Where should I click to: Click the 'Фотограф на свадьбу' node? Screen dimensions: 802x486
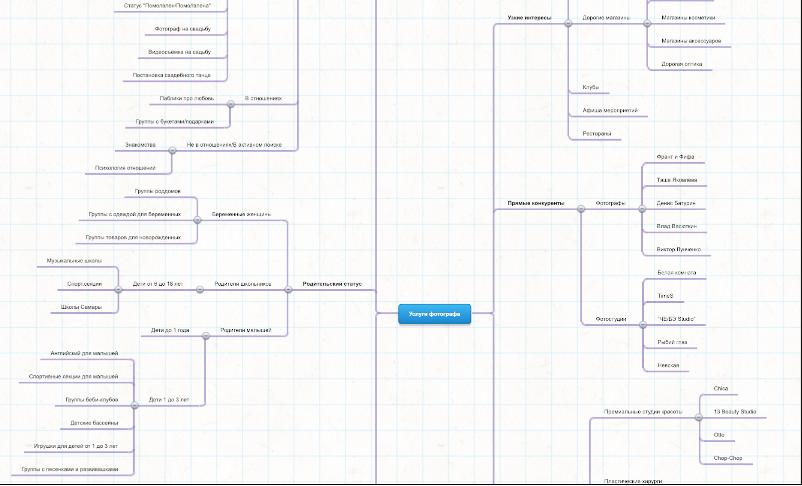176,29
